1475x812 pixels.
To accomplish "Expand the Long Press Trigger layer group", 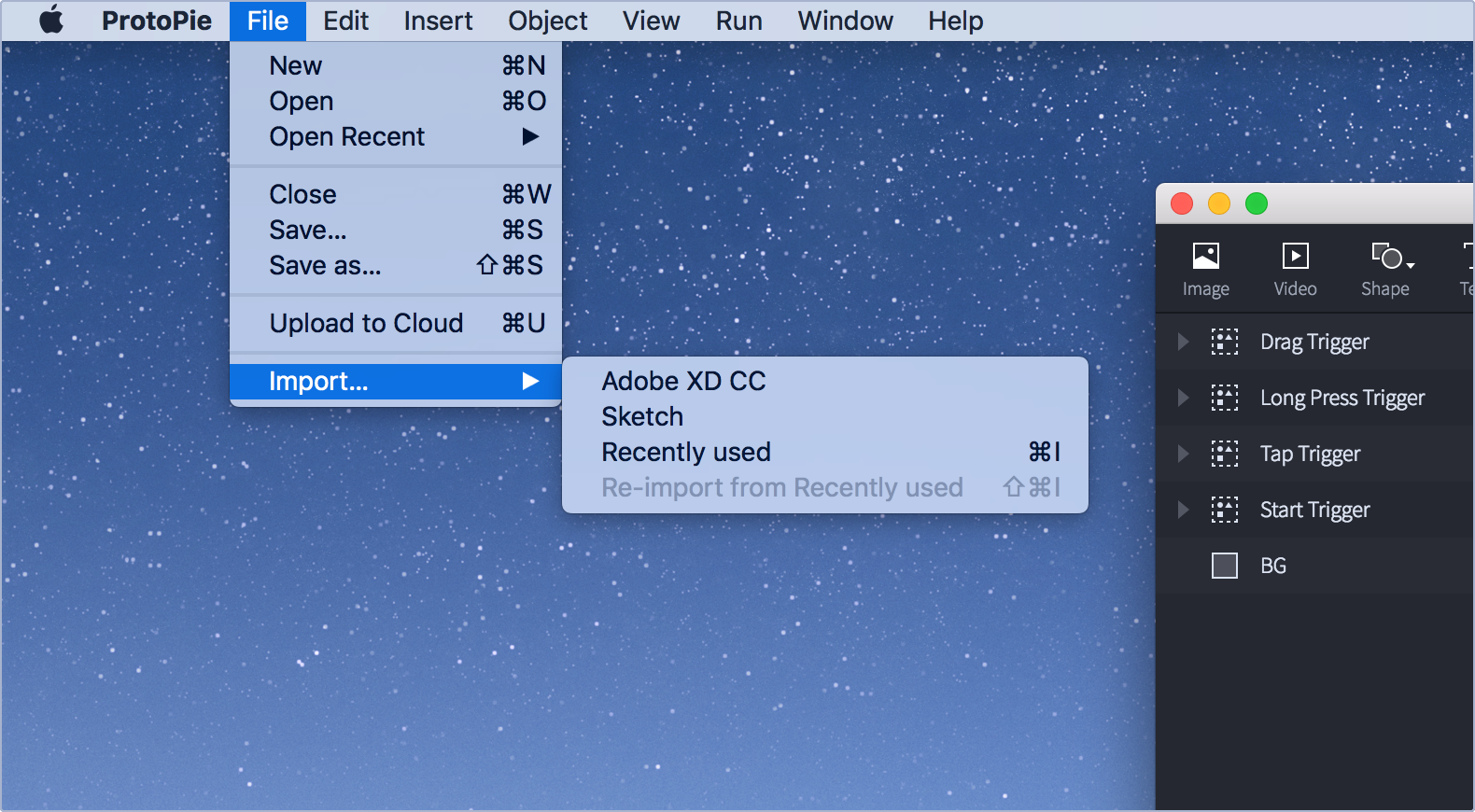I will 1184,398.
